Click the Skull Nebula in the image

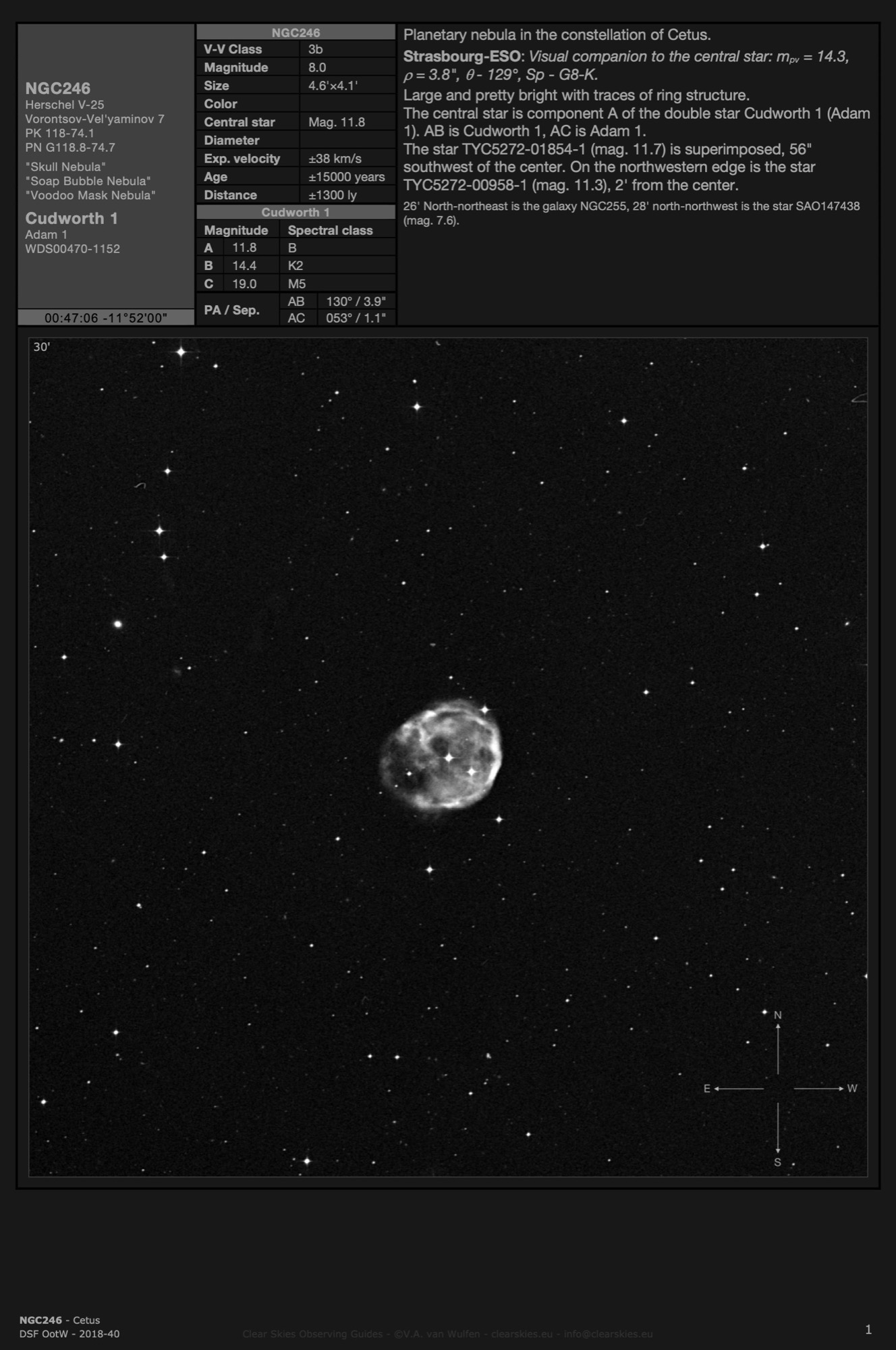pyautogui.click(x=441, y=753)
